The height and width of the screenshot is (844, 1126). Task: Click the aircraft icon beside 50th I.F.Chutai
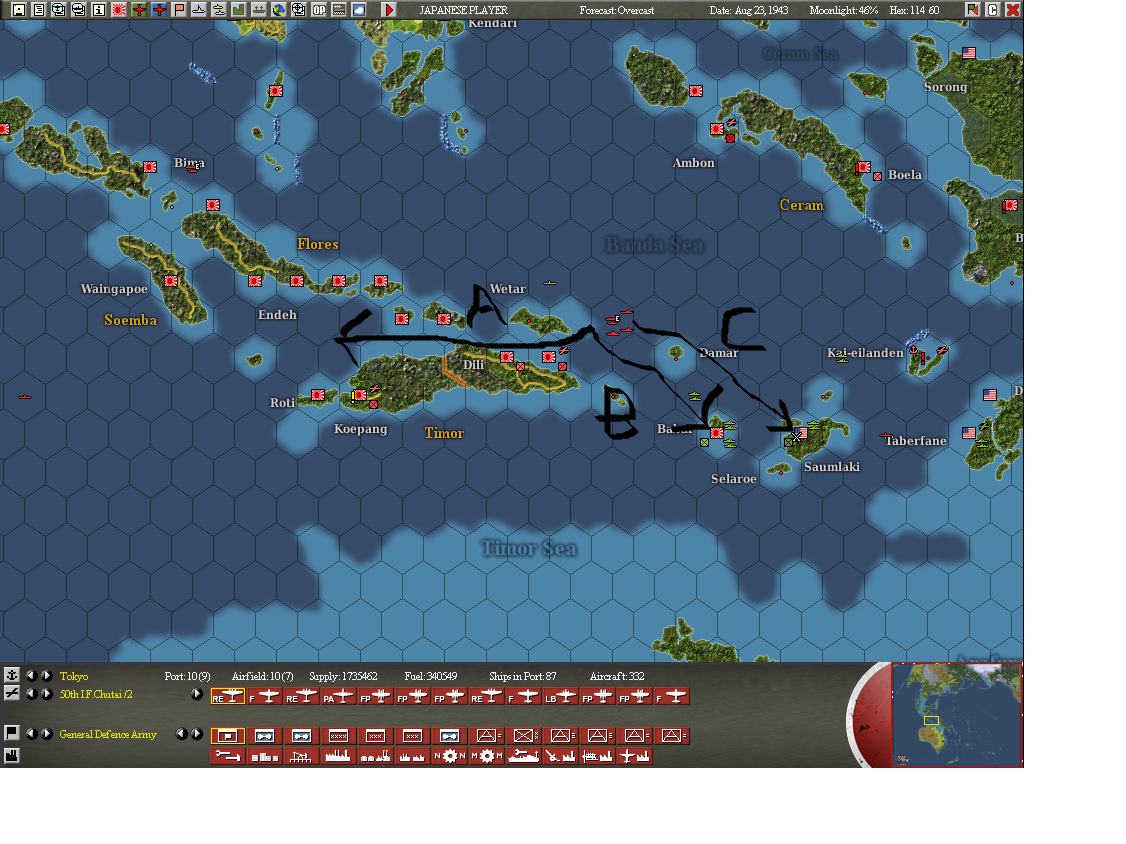click(11, 693)
